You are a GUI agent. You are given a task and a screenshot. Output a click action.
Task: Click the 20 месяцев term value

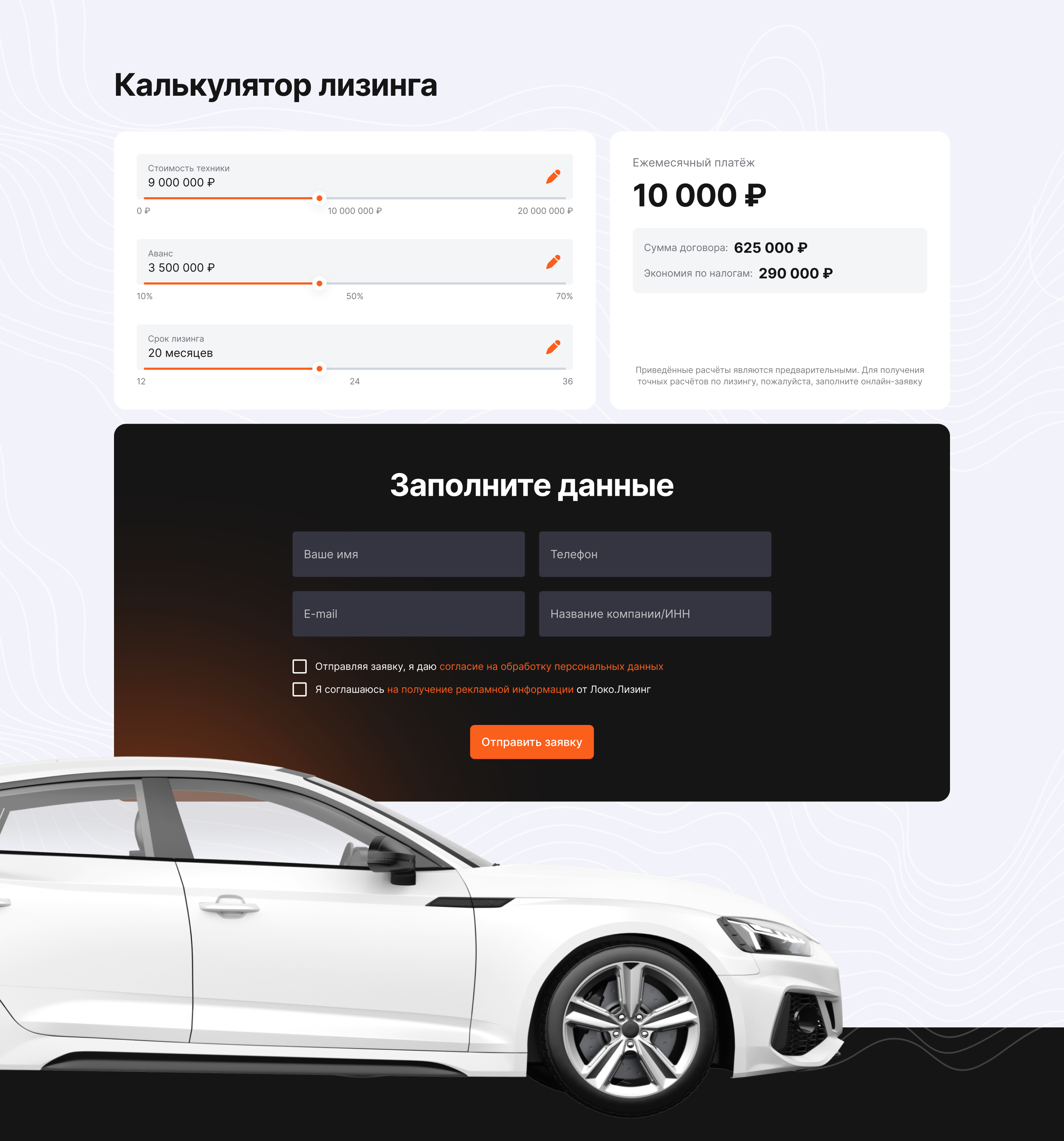click(x=180, y=353)
